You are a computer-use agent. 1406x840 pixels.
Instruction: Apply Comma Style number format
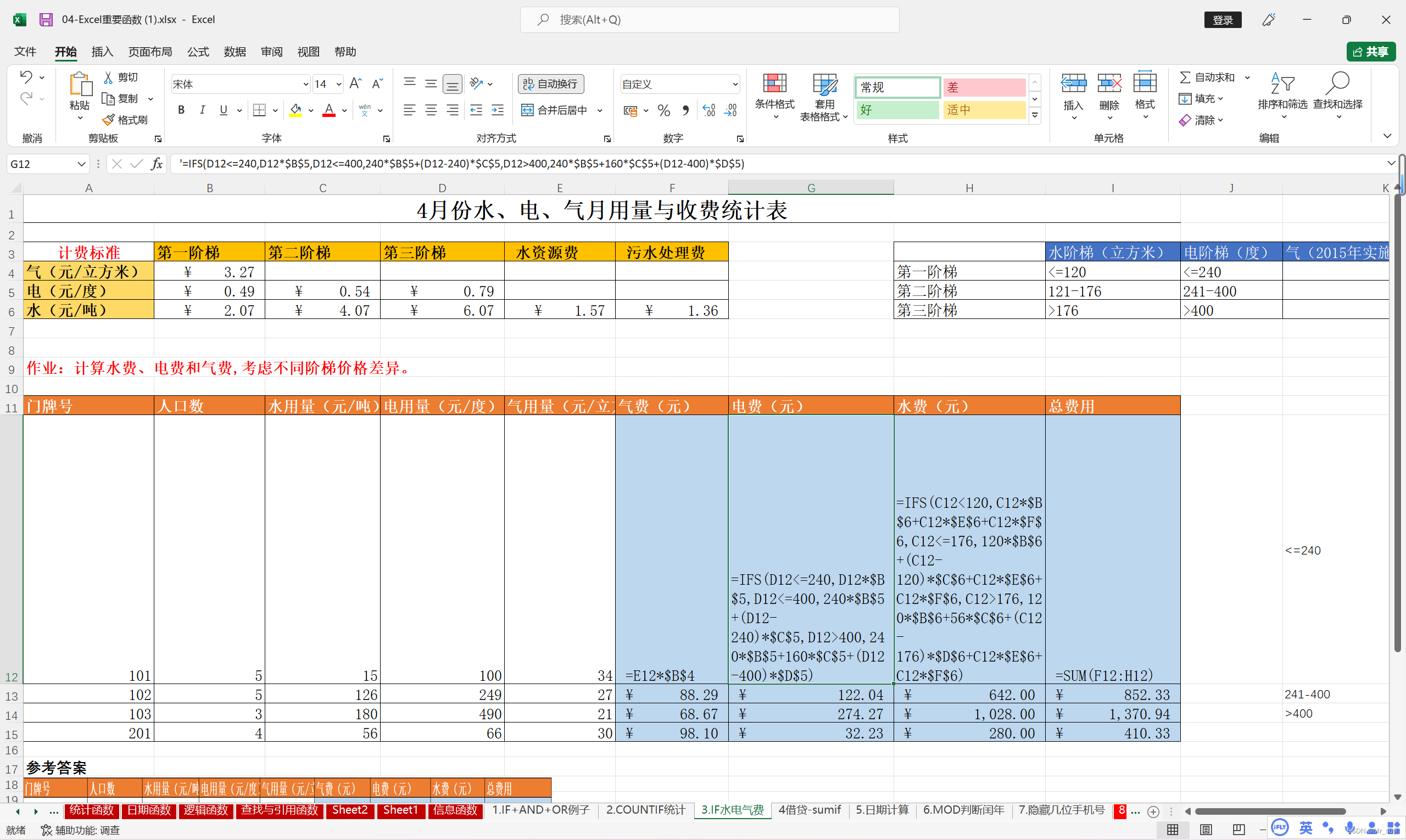686,110
